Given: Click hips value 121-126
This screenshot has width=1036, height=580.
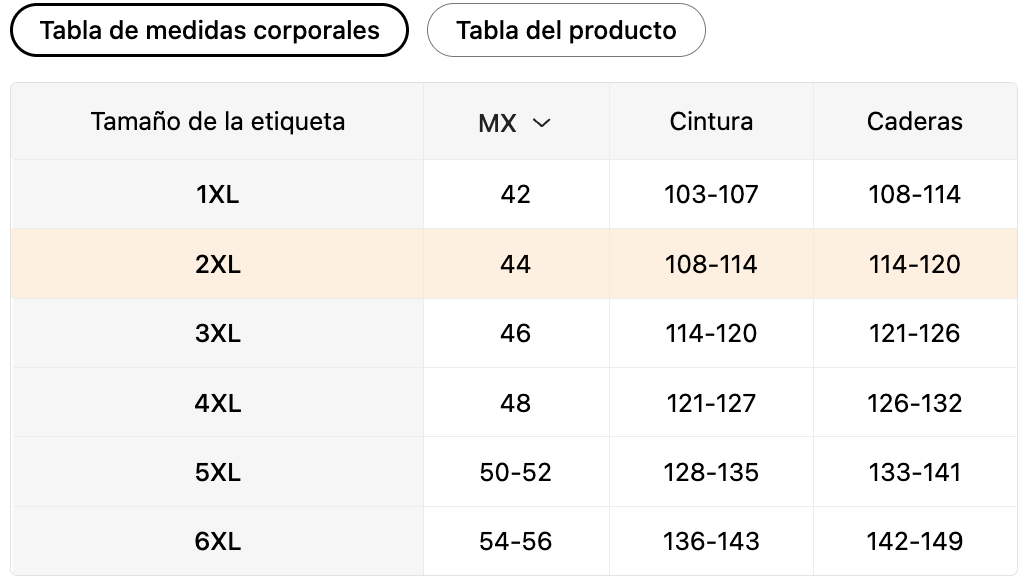Looking at the screenshot, I should (x=914, y=333).
